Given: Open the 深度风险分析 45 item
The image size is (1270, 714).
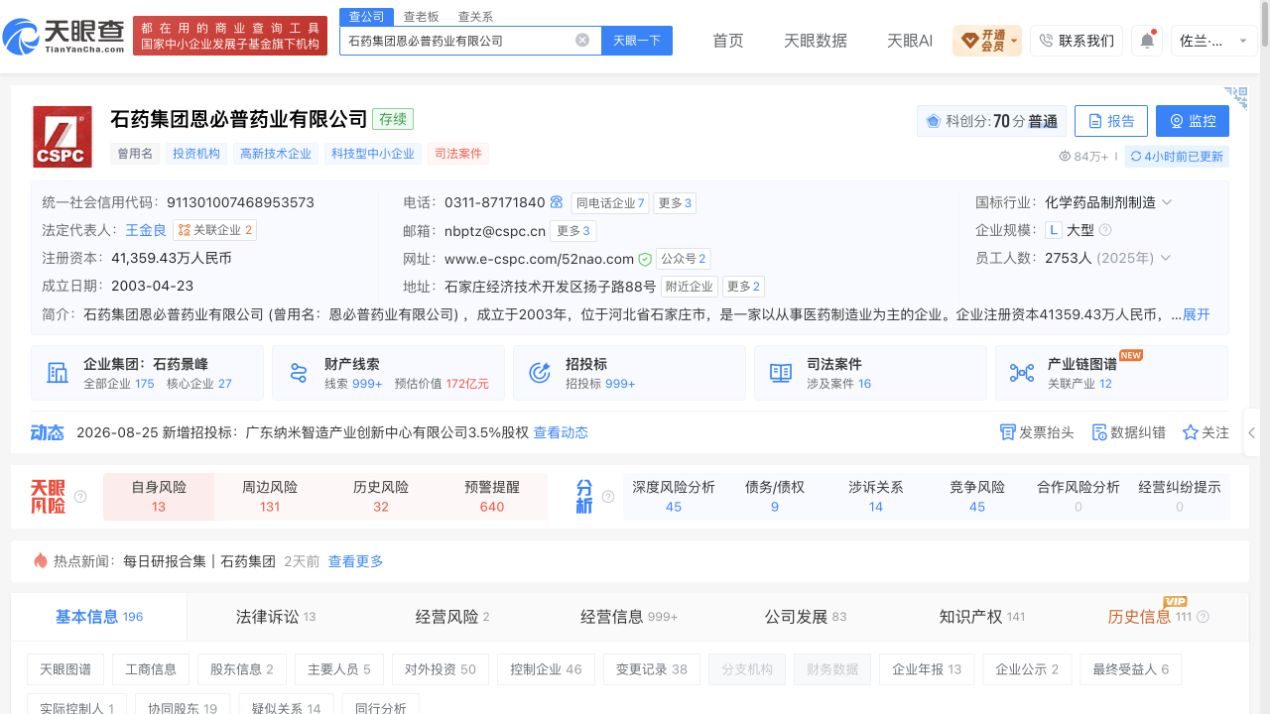Looking at the screenshot, I should (673, 497).
